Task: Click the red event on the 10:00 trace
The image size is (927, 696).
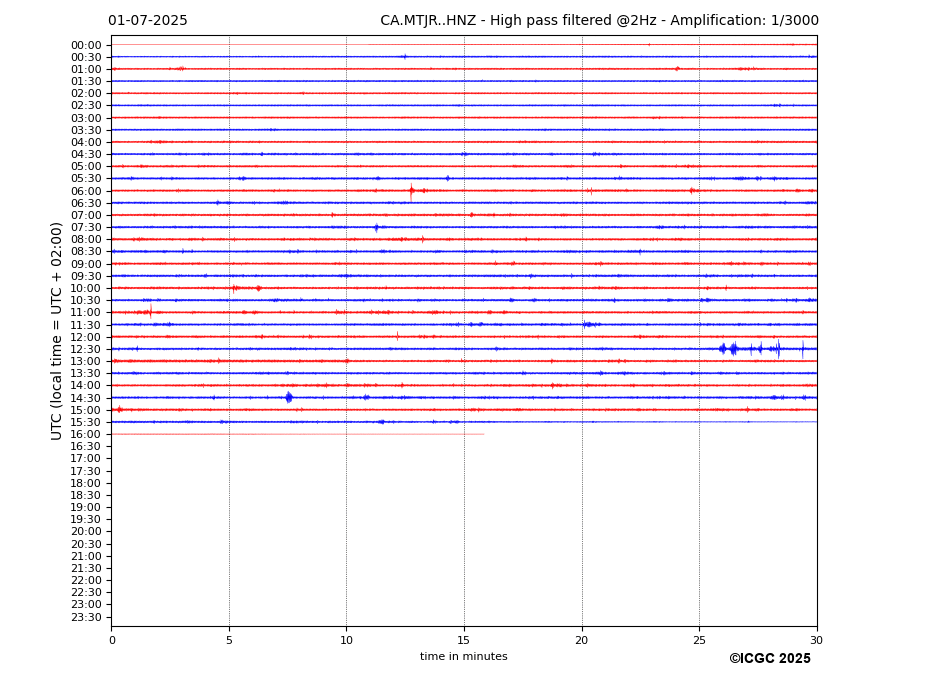Action: pos(235,289)
